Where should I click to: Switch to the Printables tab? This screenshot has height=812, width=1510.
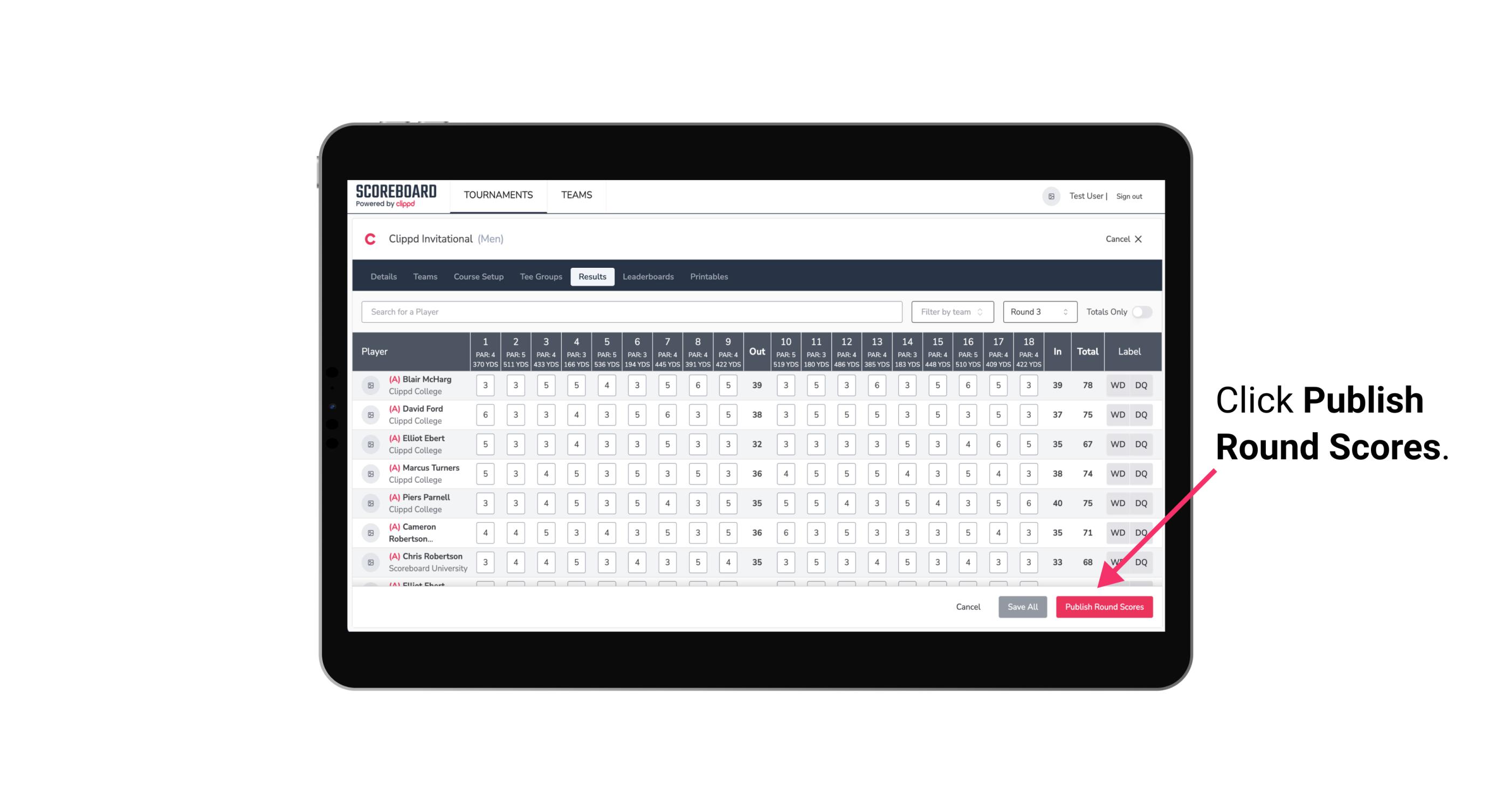(x=710, y=276)
